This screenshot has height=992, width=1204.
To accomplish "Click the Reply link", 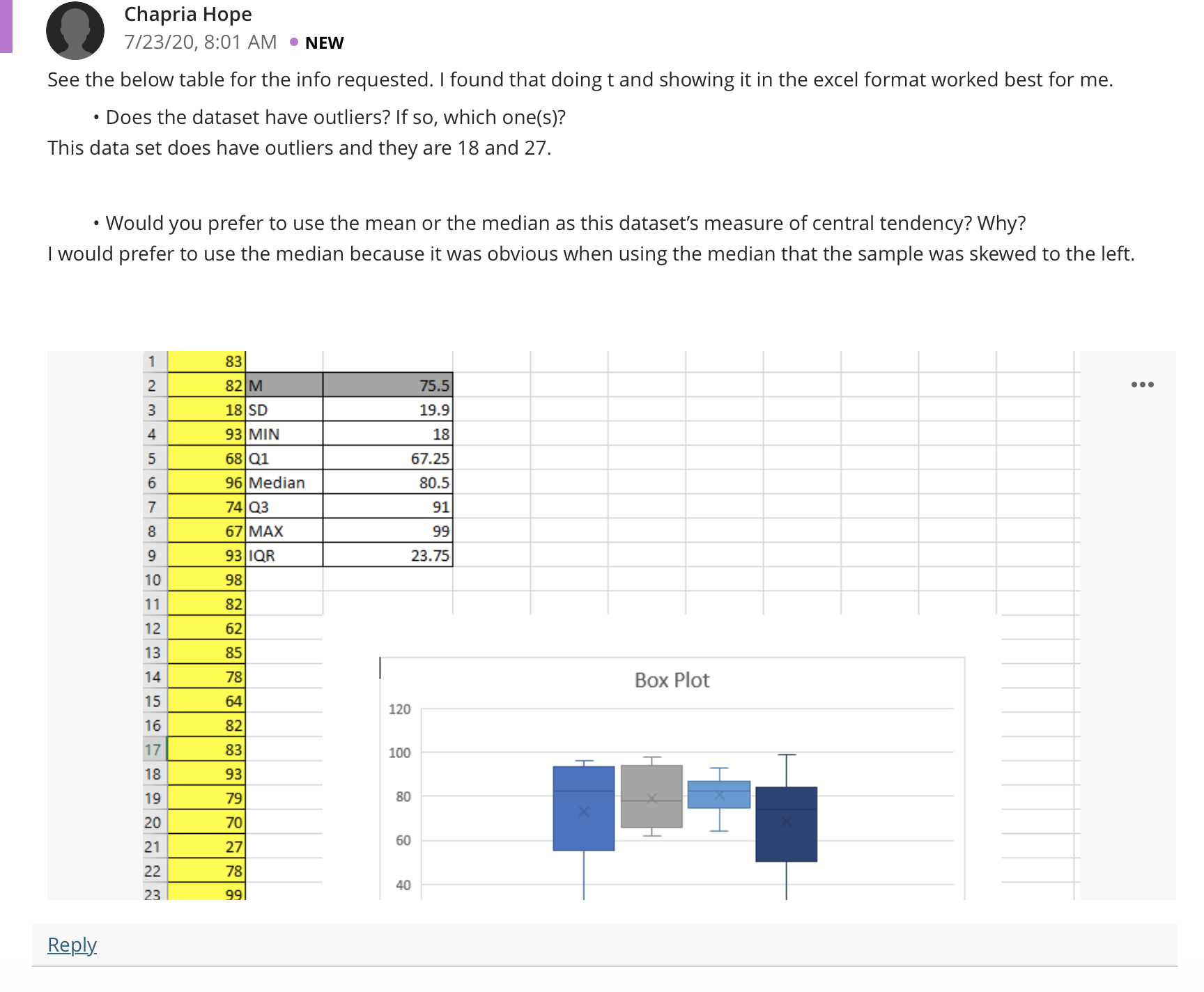I will point(72,945).
